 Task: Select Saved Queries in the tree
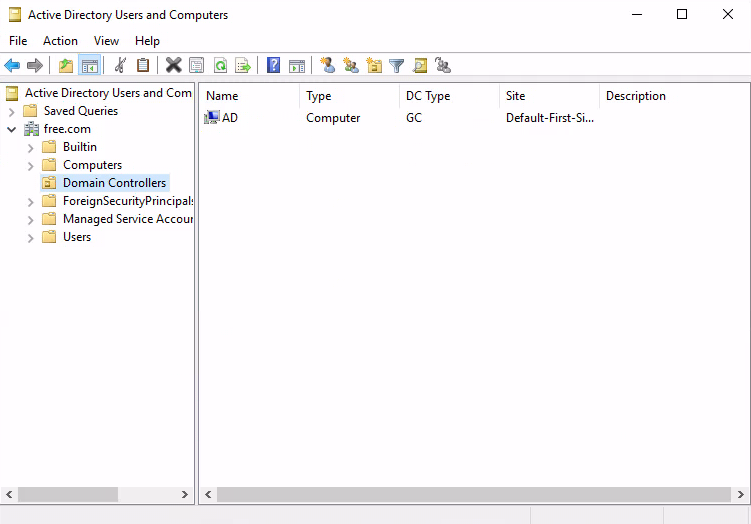tap(81, 111)
